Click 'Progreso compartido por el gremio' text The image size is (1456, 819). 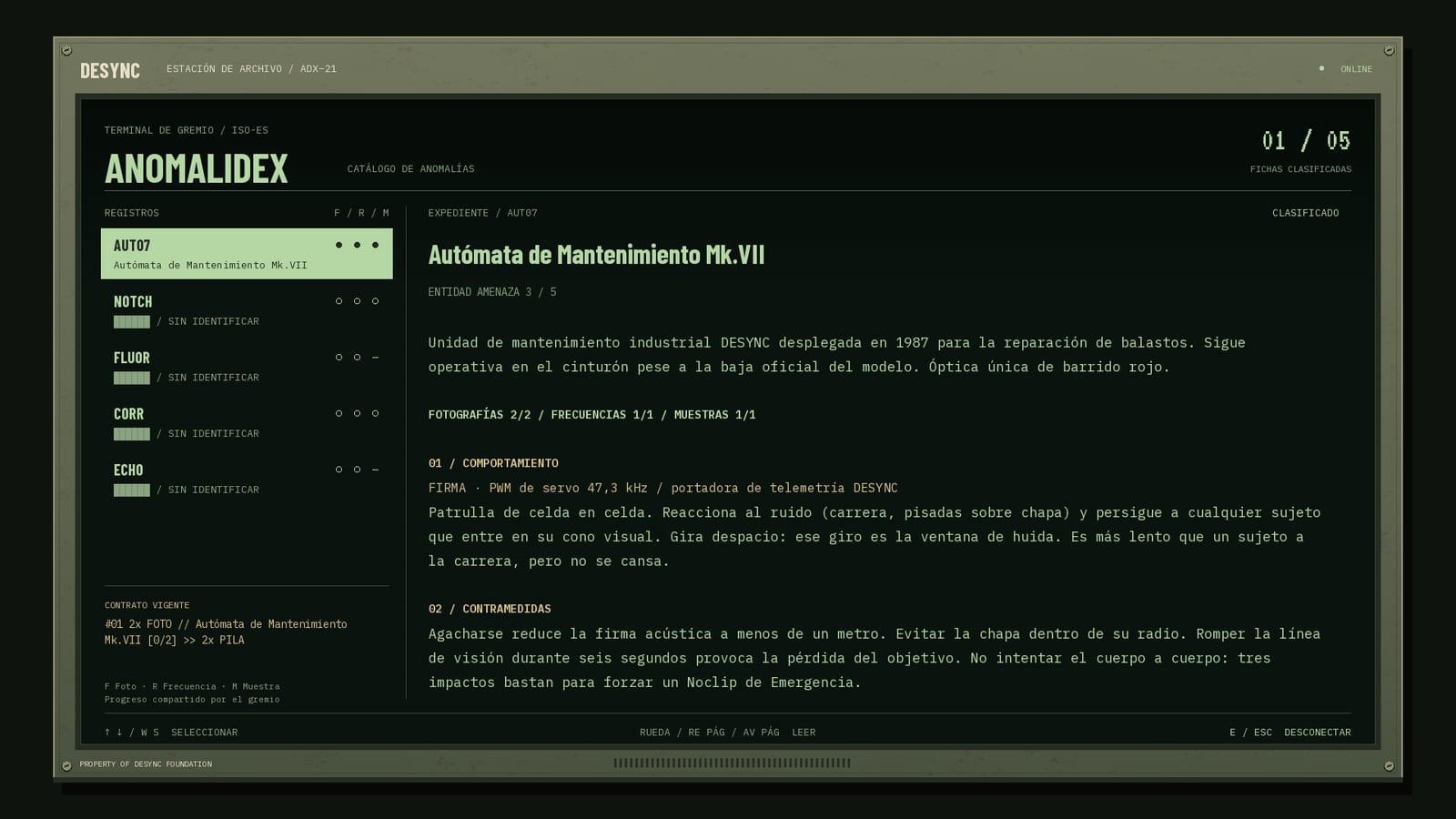point(192,700)
